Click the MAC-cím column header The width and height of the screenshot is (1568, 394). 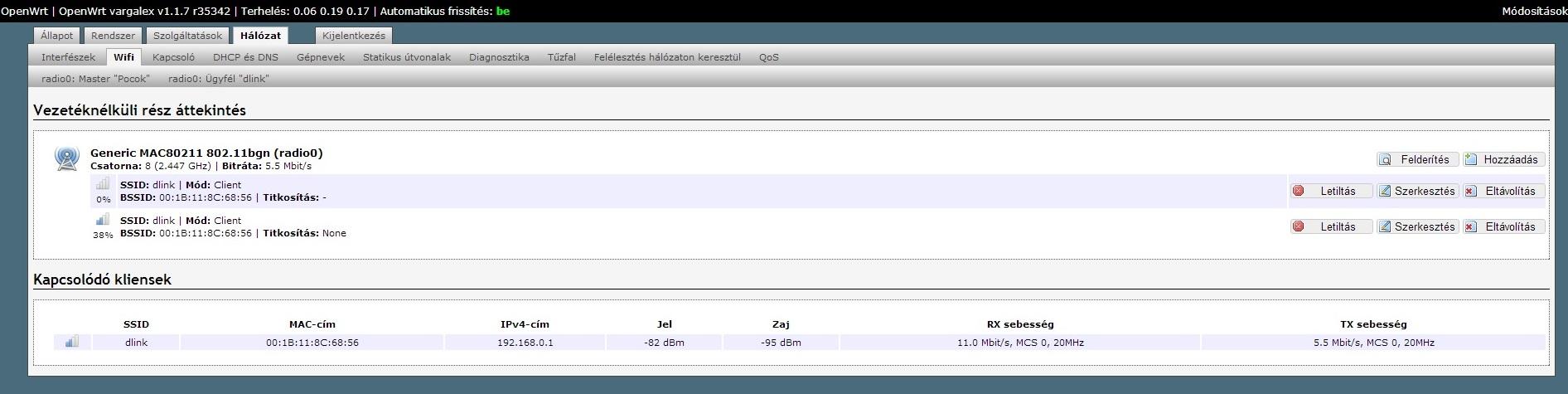pyautogui.click(x=312, y=324)
